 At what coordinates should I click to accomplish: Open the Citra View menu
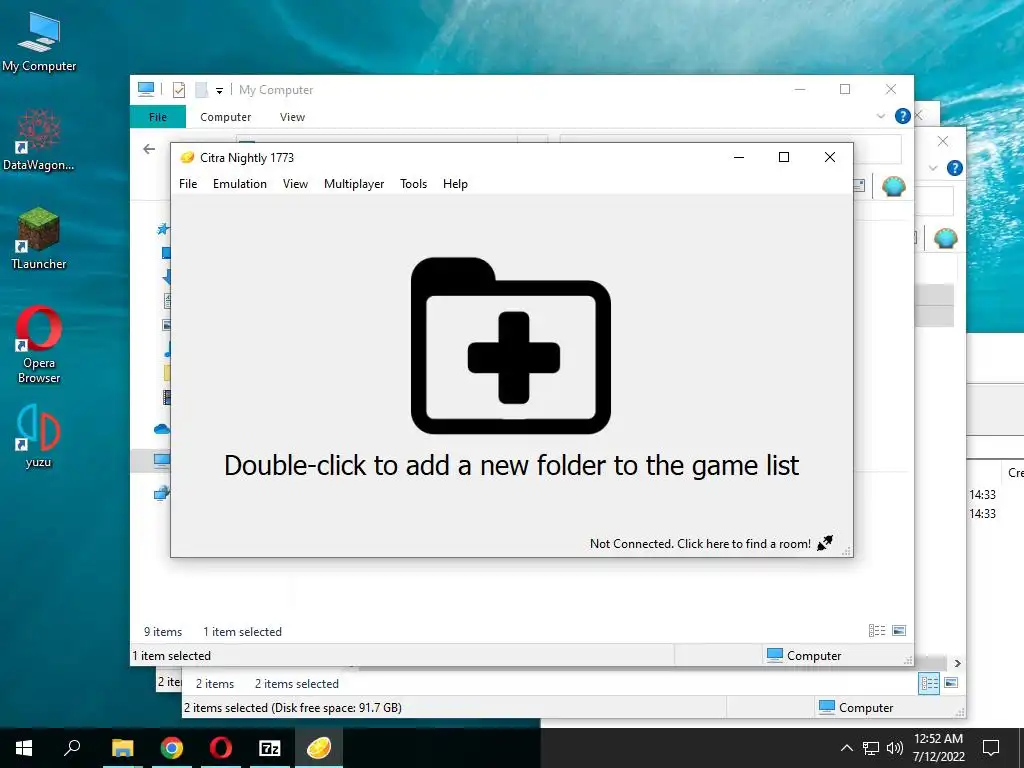pyautogui.click(x=295, y=184)
